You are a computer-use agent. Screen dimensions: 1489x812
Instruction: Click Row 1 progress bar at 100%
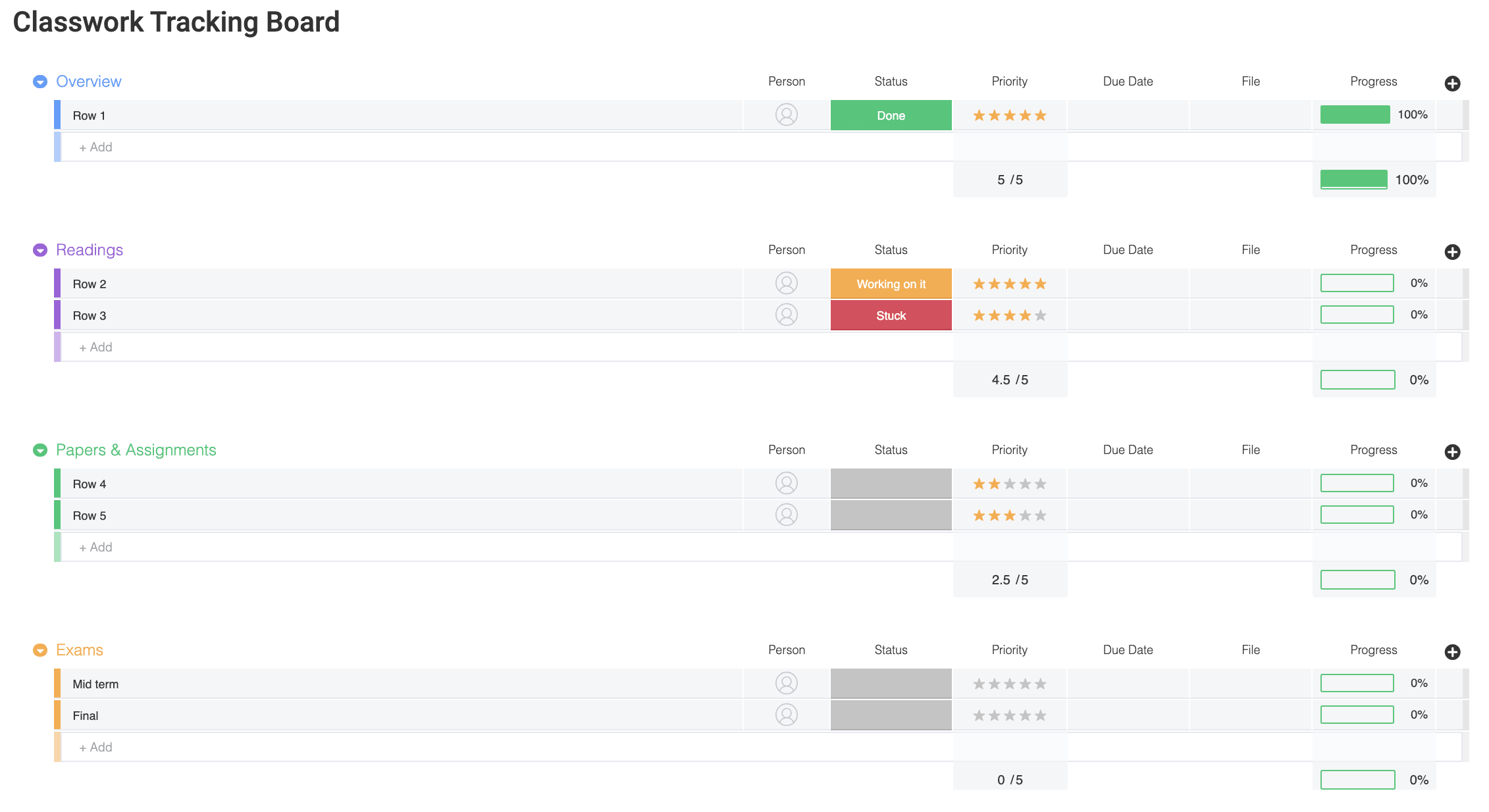coord(1355,114)
